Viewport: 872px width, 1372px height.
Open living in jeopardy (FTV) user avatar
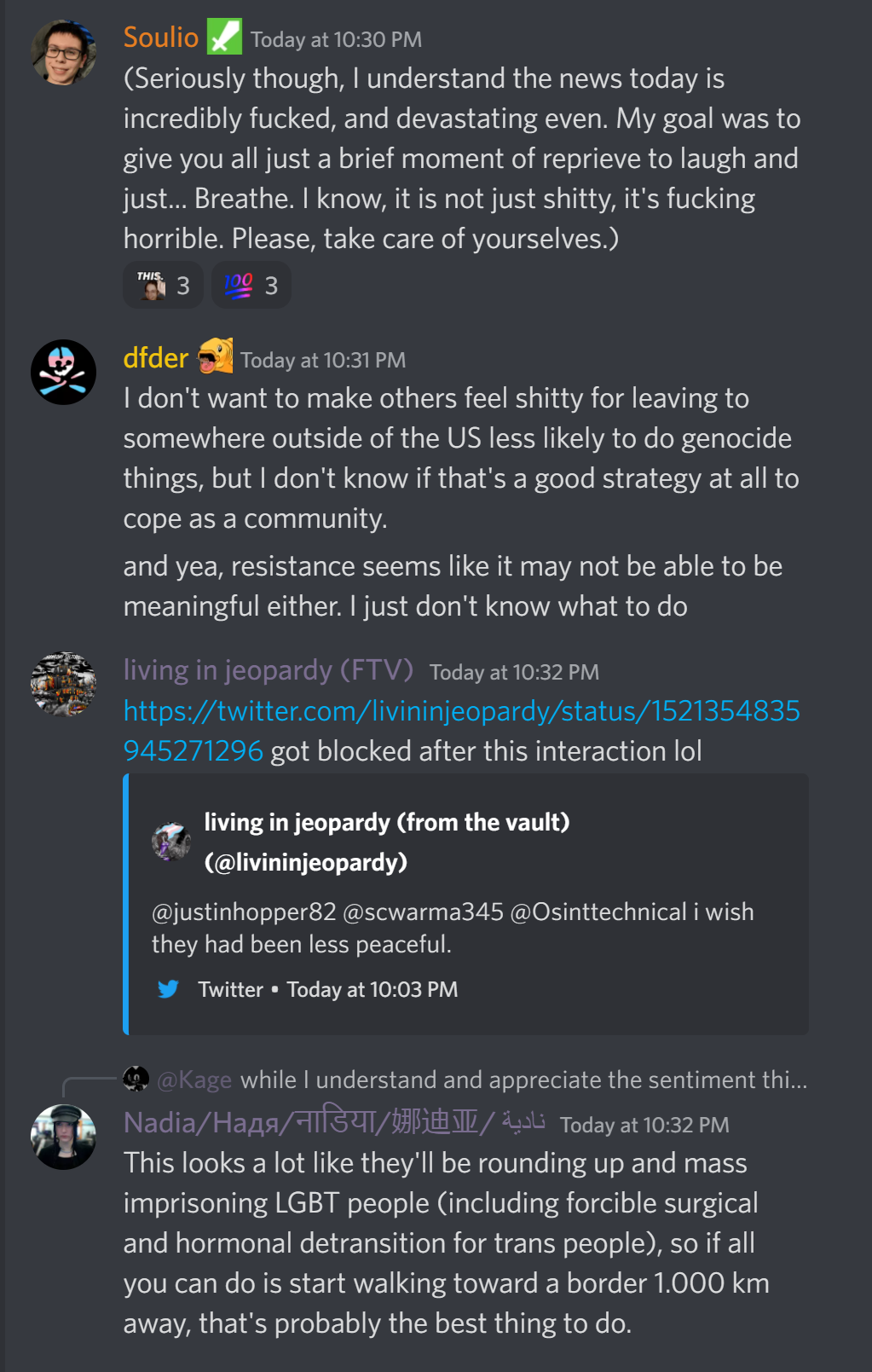coord(63,685)
